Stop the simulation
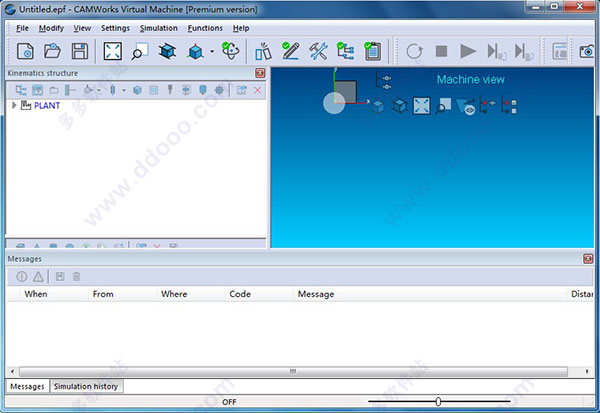Image resolution: width=600 pixels, height=413 pixels. tap(441, 51)
